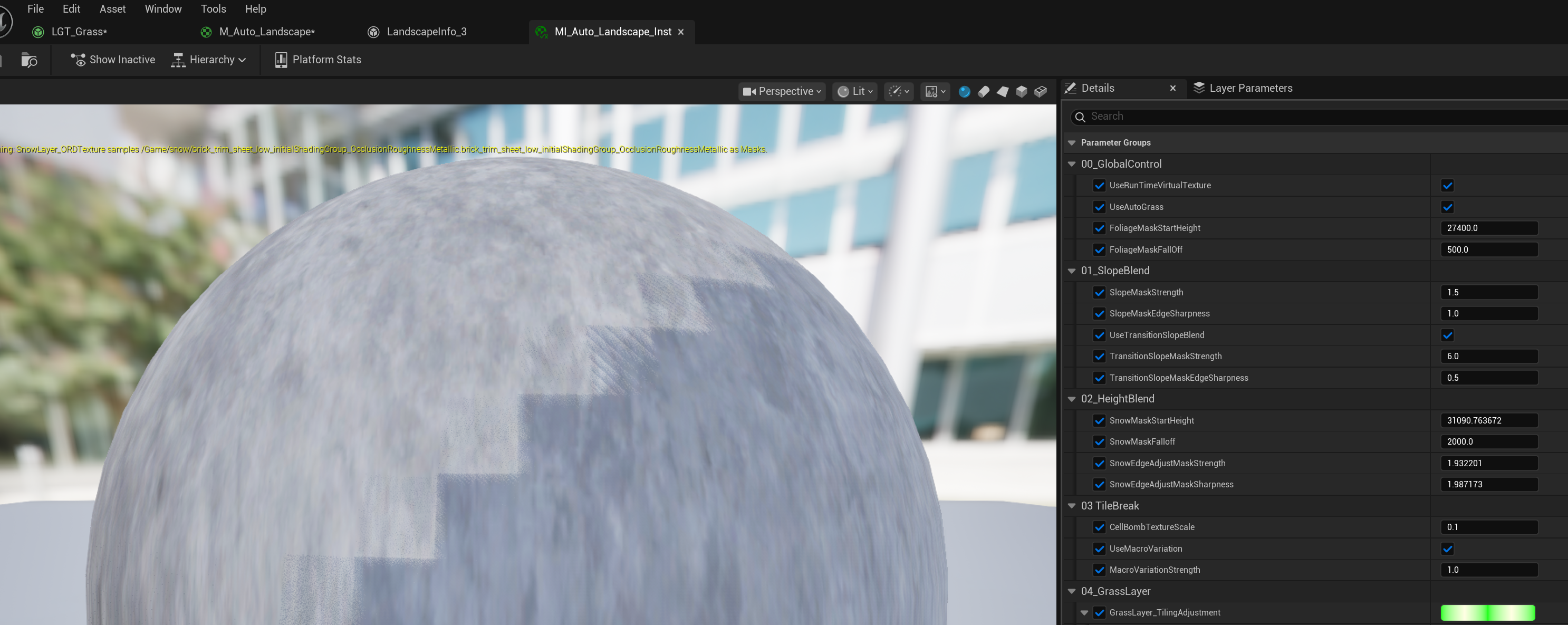Click the MI_Auto_Landscape_Inst tab icon

pyautogui.click(x=541, y=32)
